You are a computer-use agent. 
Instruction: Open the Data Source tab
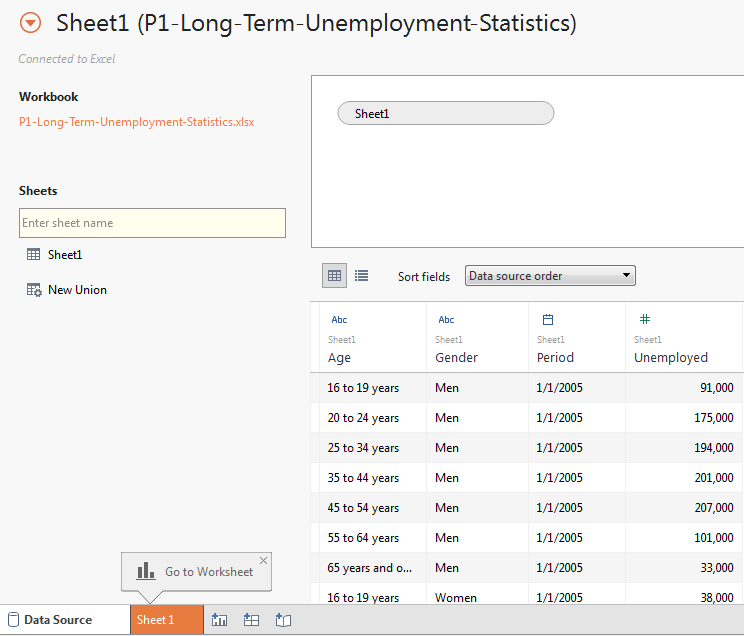[65, 620]
